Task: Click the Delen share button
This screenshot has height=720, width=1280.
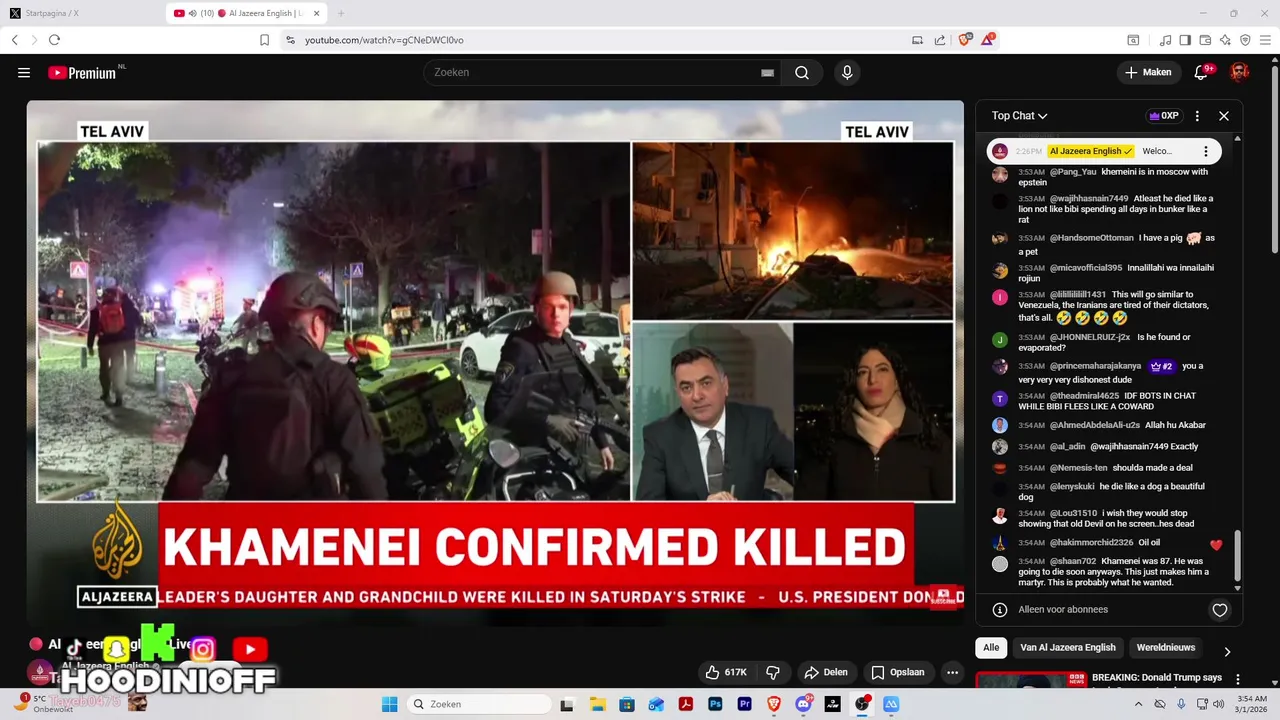Action: [826, 672]
